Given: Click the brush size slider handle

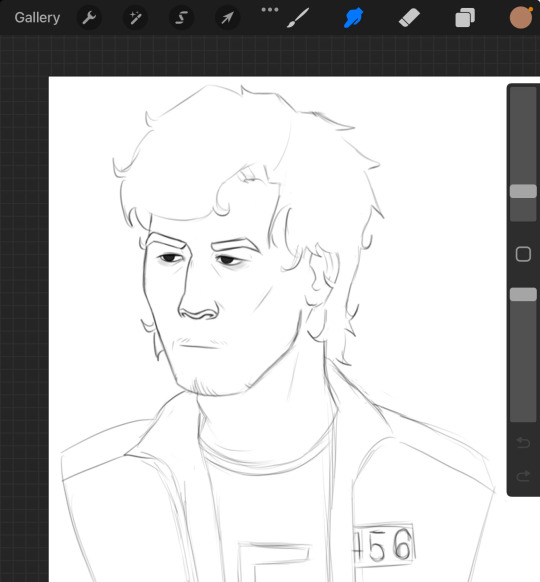Looking at the screenshot, I should pyautogui.click(x=523, y=192).
